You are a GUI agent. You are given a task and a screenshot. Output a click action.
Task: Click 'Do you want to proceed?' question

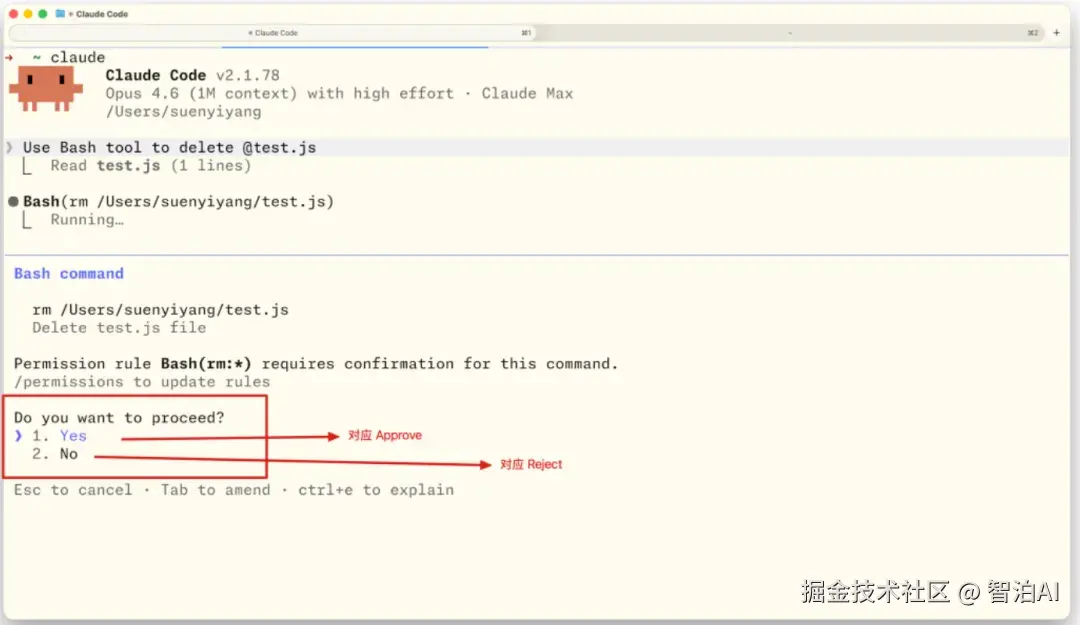(x=119, y=418)
